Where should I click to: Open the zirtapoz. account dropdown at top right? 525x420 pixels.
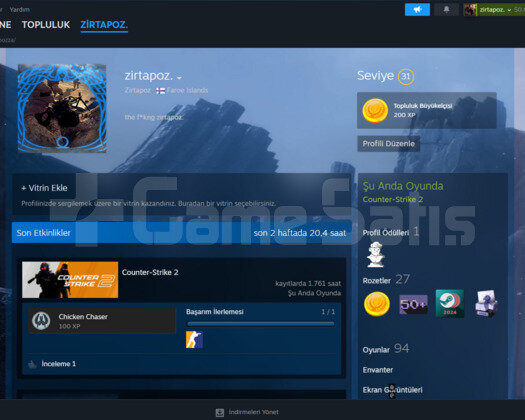tap(495, 10)
